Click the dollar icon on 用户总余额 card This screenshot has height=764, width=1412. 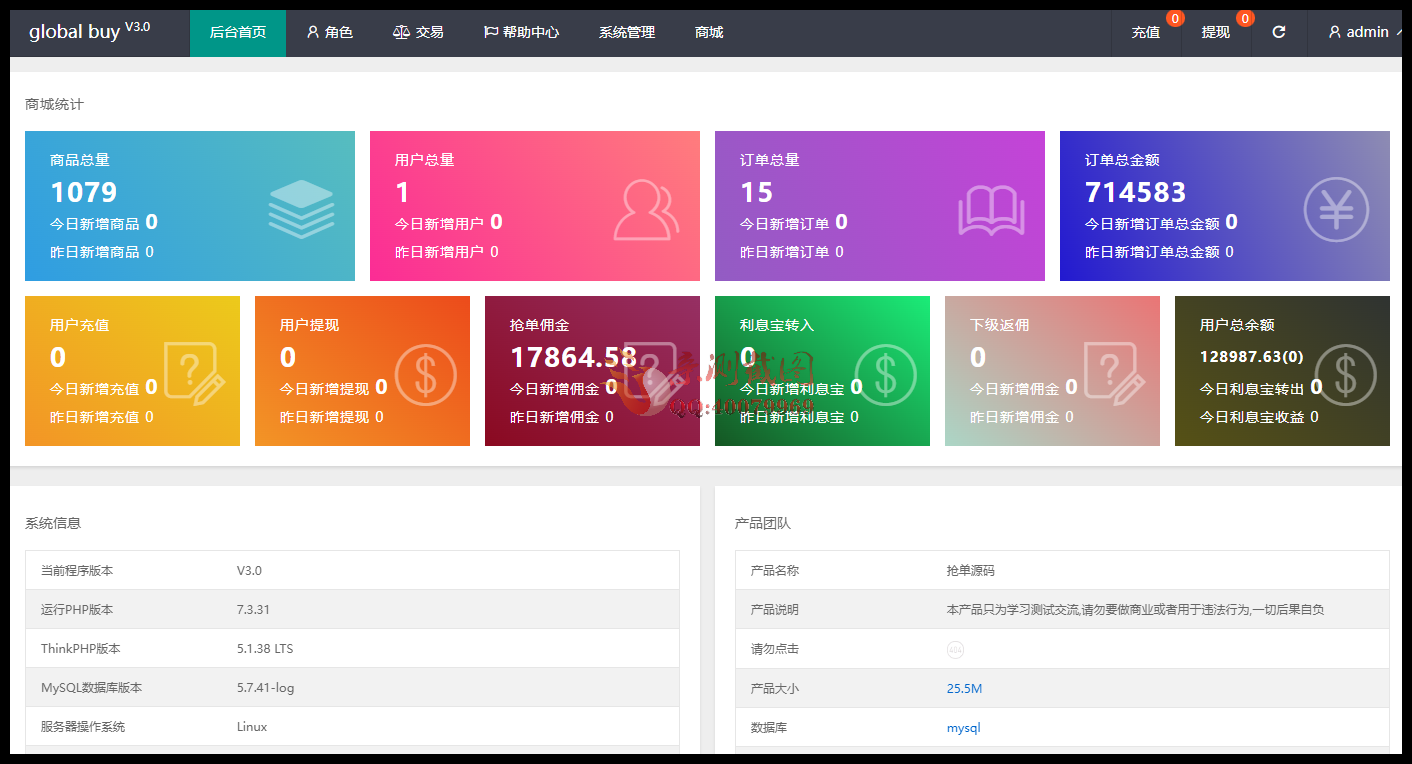1345,374
